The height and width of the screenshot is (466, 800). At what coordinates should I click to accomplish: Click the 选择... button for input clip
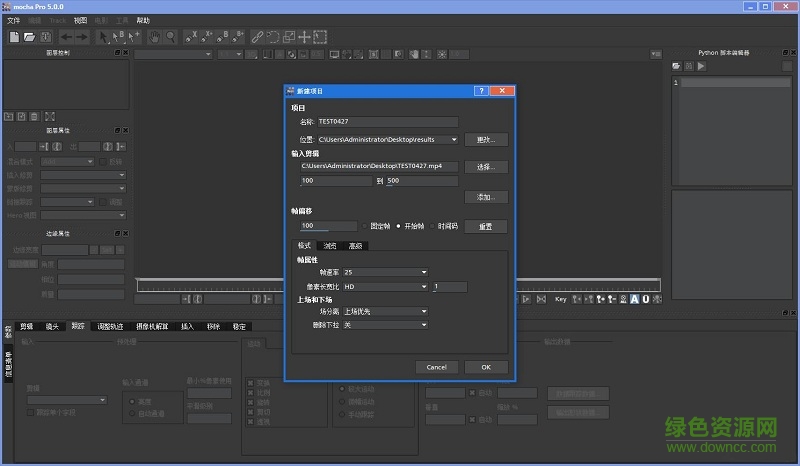coord(485,167)
